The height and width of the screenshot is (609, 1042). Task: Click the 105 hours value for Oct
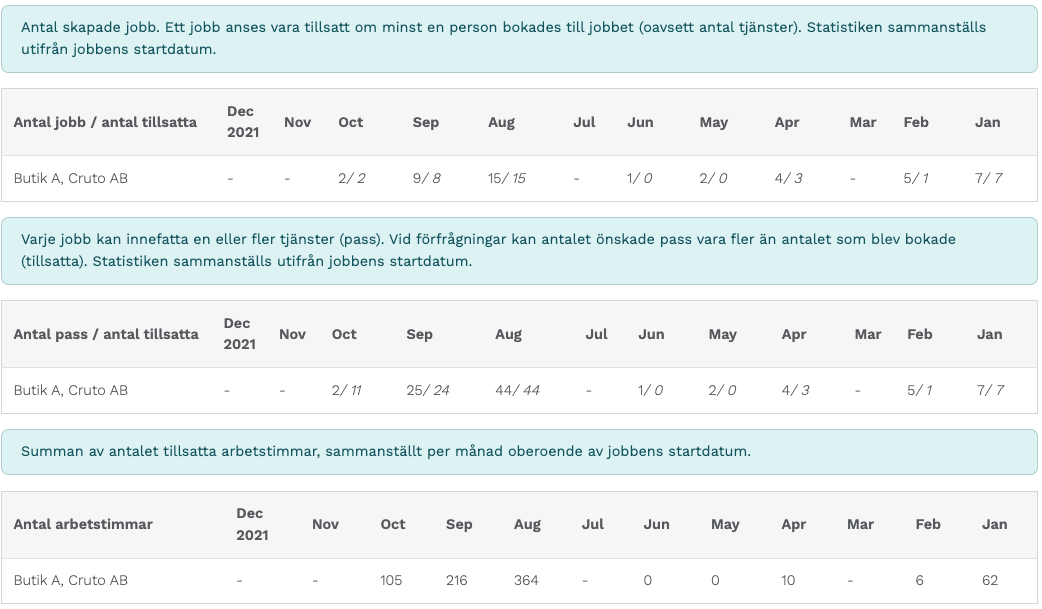(391, 580)
